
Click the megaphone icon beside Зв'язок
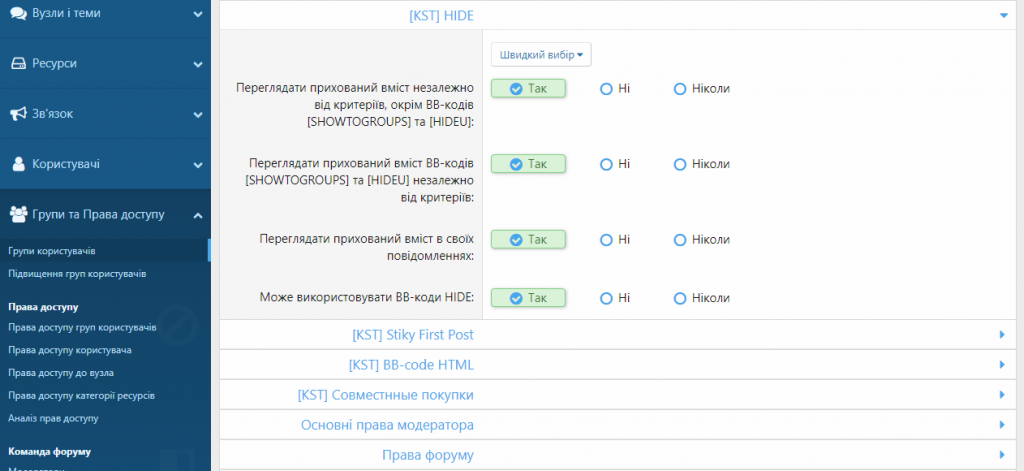(18, 114)
